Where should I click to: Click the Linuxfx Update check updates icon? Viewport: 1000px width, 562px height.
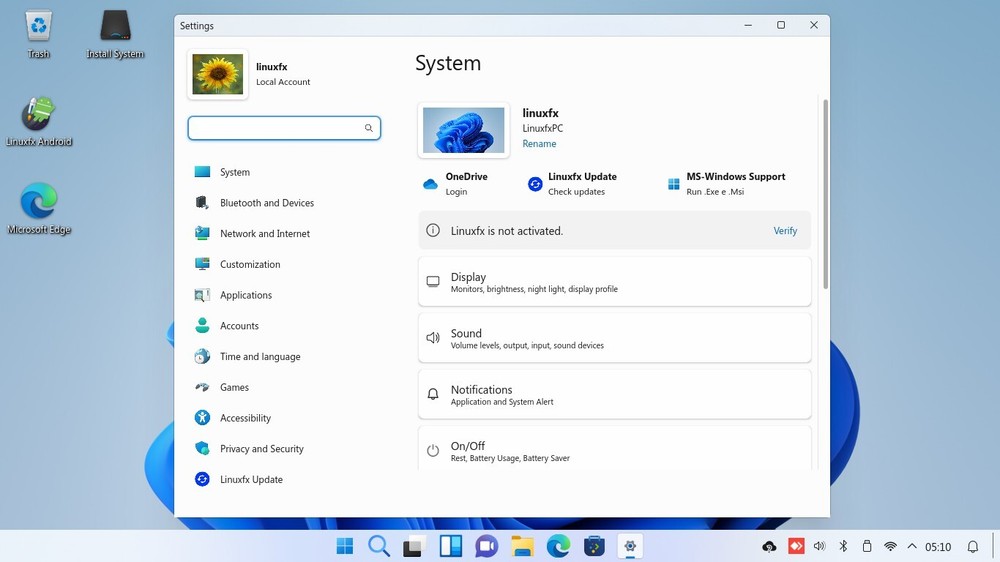[535, 184]
